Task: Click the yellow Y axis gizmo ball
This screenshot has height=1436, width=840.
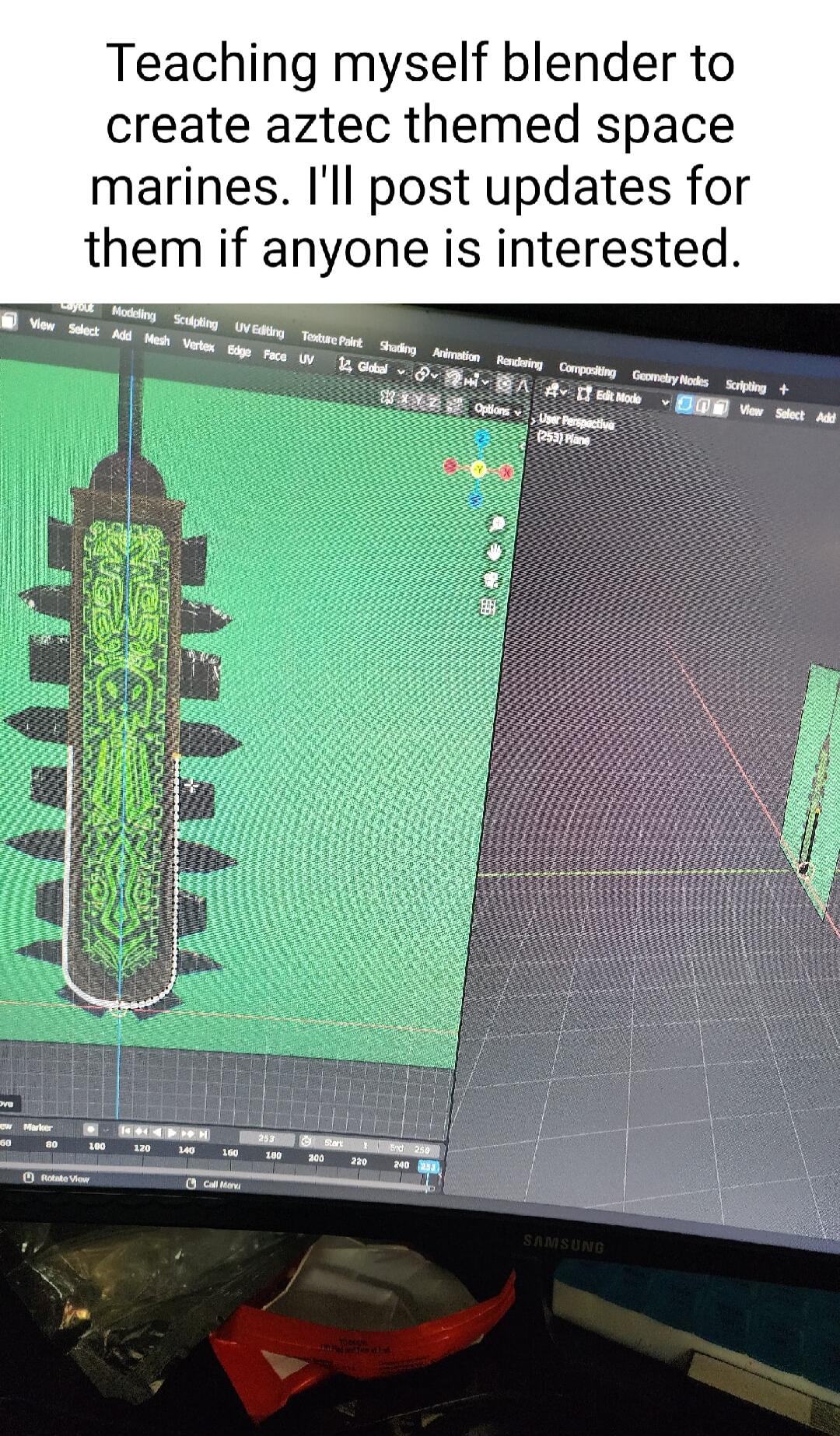Action: (478, 469)
